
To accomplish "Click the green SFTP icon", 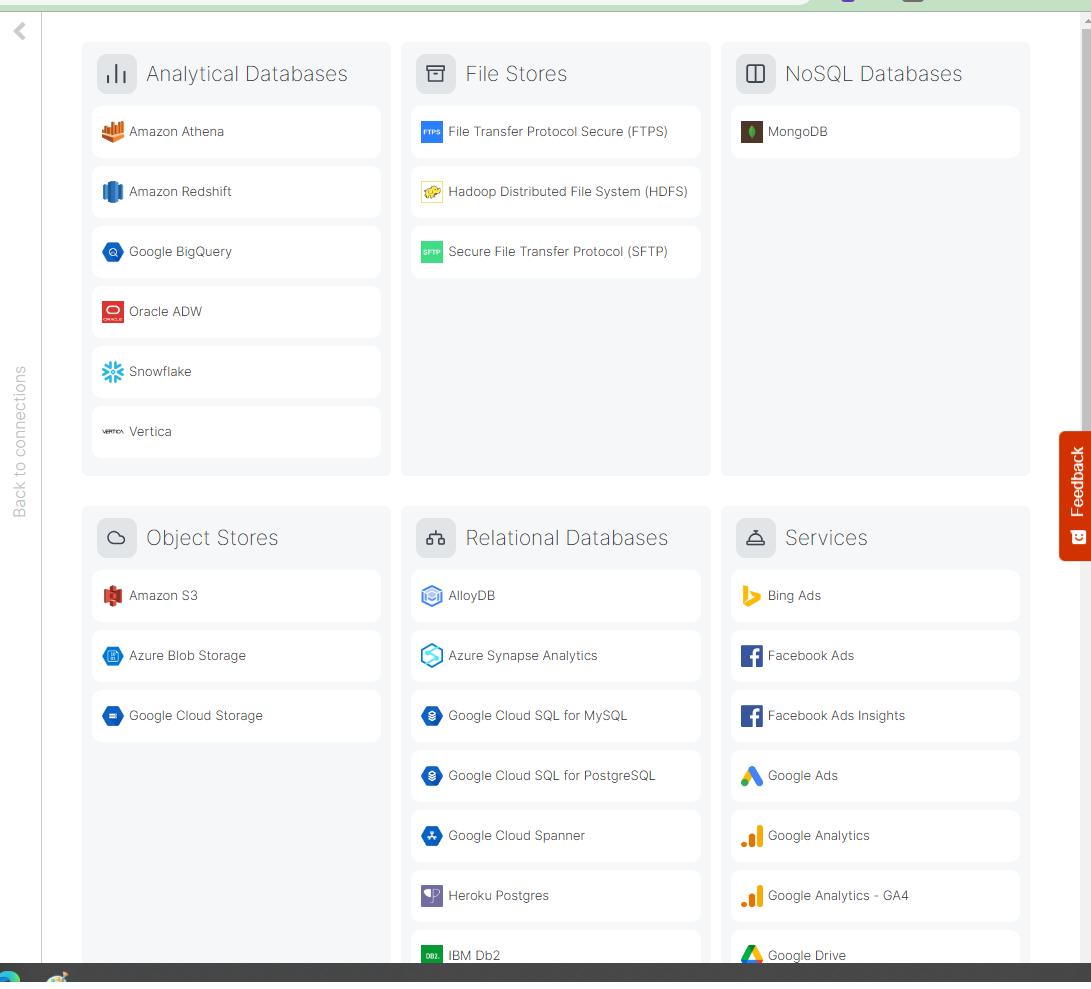I will coord(432,252).
